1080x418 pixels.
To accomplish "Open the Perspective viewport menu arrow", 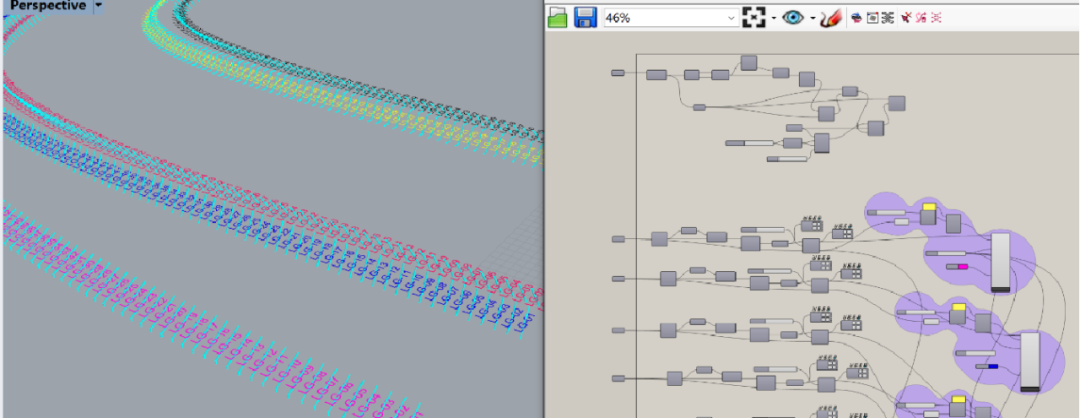I will point(98,6).
